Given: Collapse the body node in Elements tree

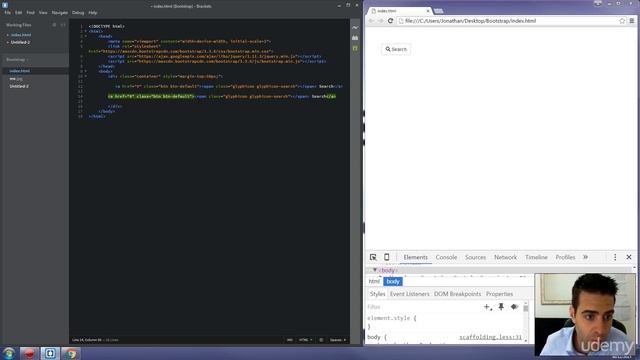Looking at the screenshot, I should pyautogui.click(x=375, y=270).
